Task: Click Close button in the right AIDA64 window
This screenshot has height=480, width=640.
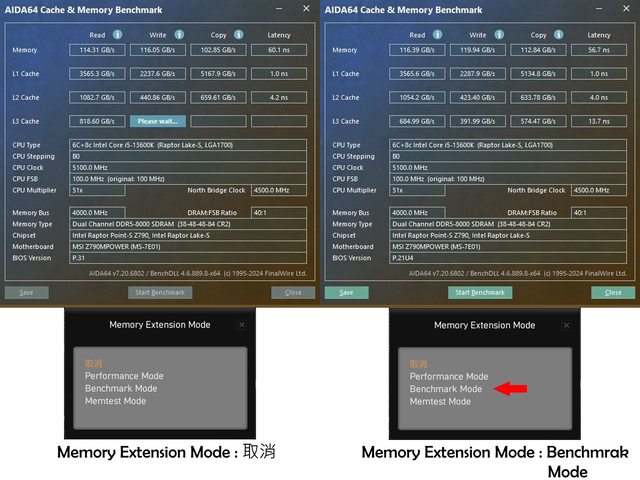Action: coord(613,293)
